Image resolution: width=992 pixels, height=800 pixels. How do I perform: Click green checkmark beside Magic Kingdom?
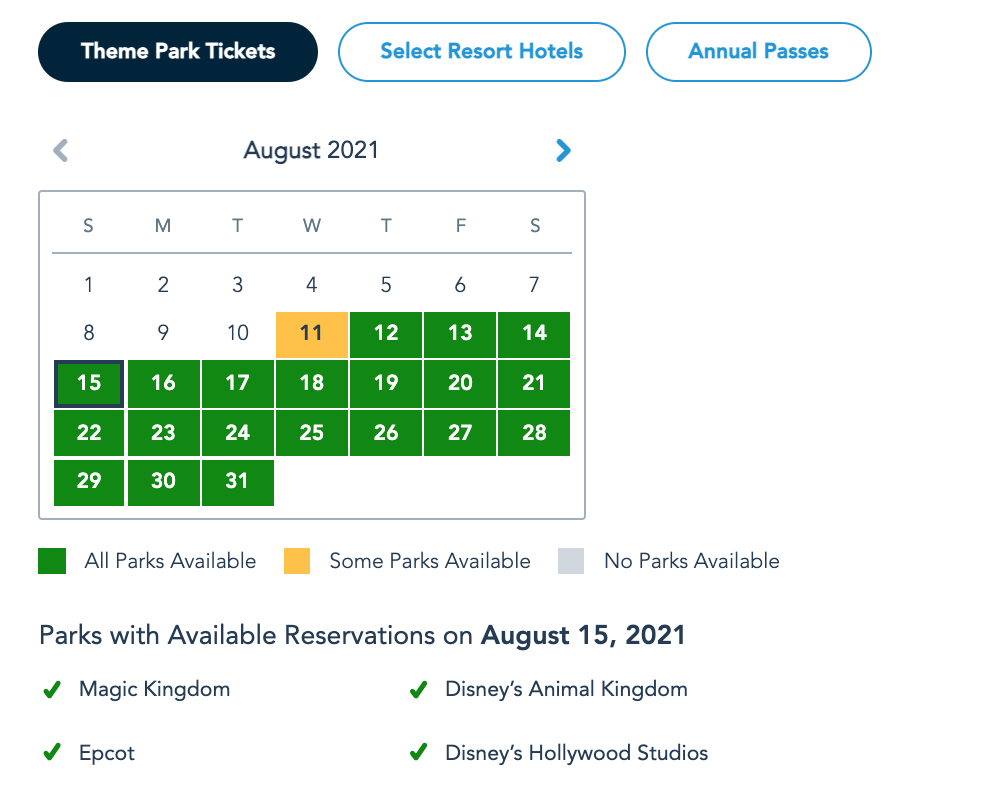(x=52, y=689)
